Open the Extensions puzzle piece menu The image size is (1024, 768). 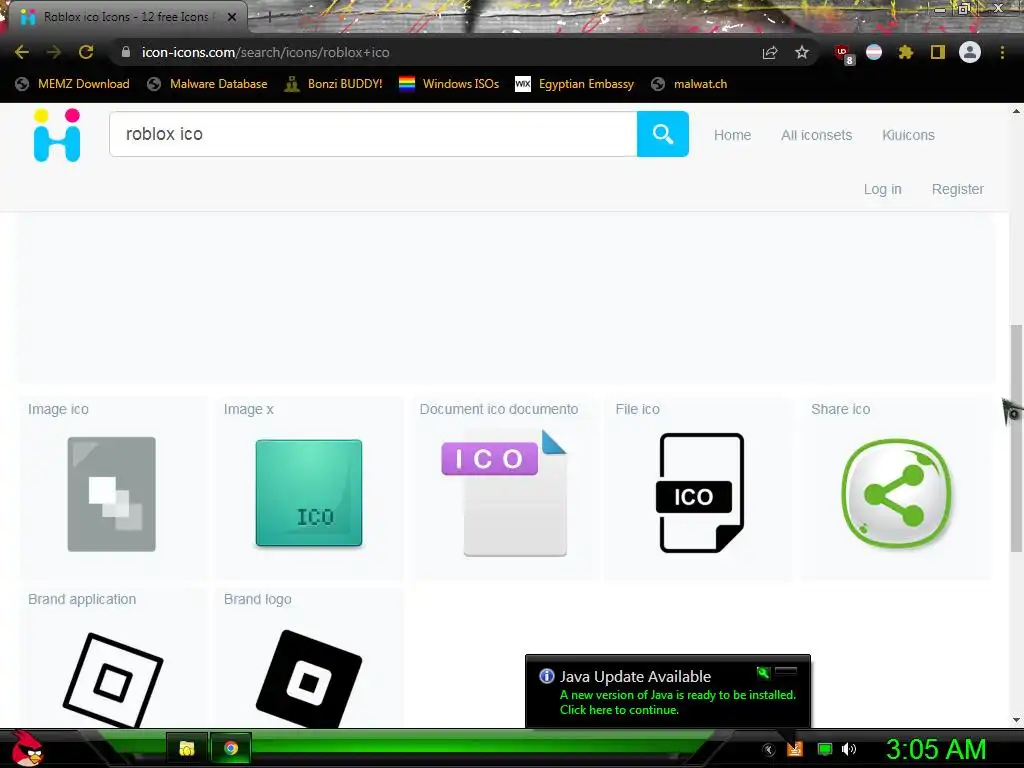(x=905, y=52)
